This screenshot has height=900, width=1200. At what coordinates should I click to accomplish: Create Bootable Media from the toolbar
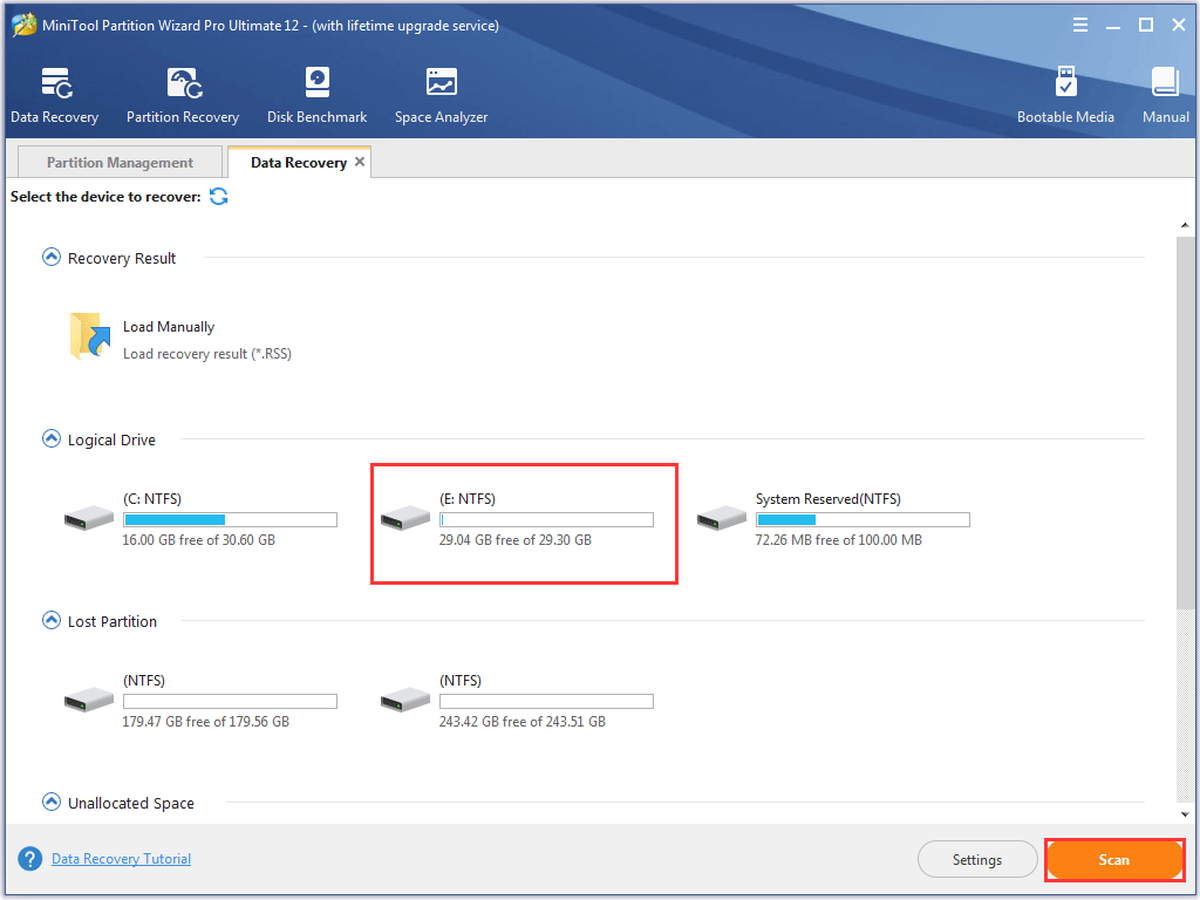(x=1066, y=83)
